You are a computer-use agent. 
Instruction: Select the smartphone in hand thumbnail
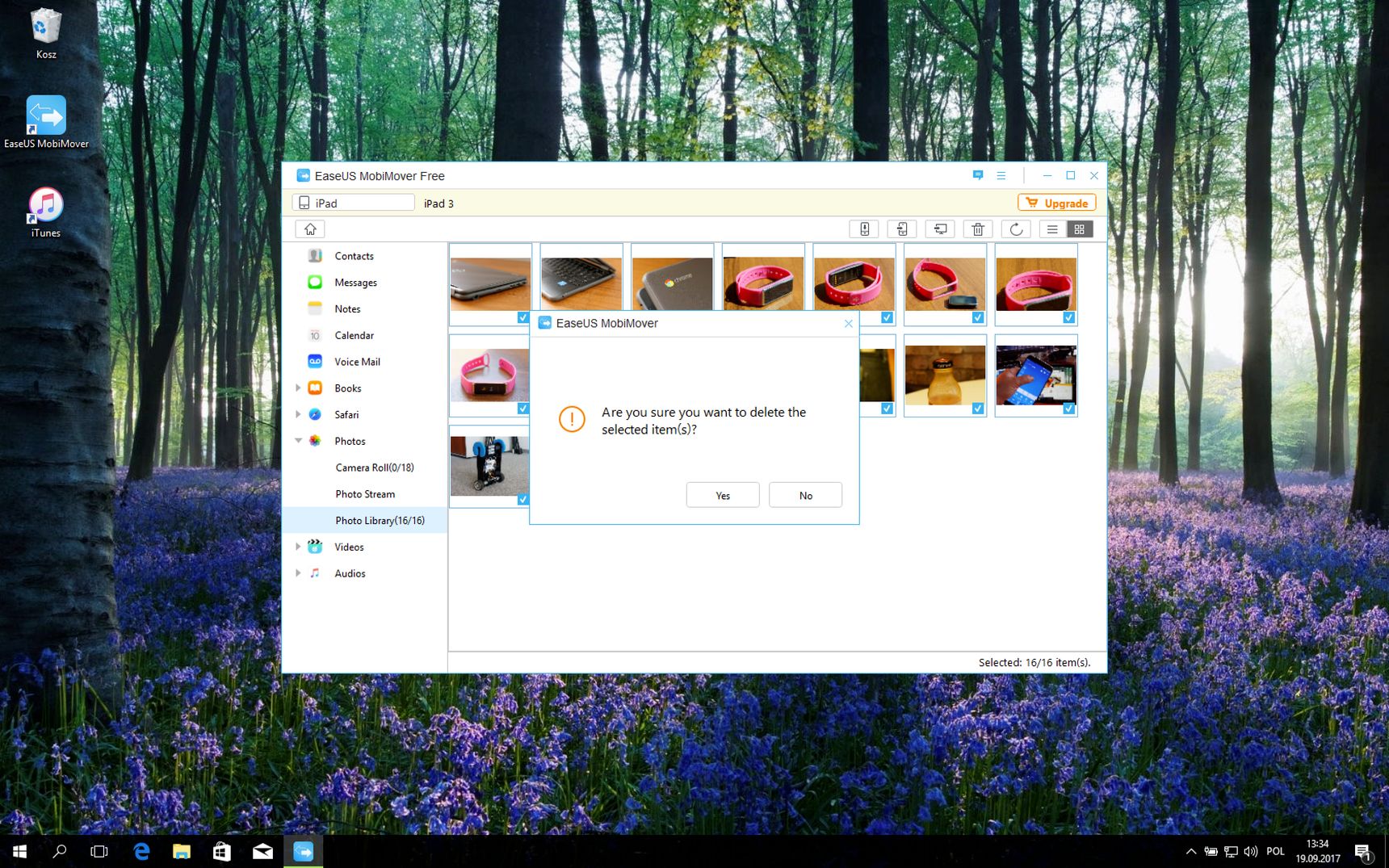[x=1036, y=375]
